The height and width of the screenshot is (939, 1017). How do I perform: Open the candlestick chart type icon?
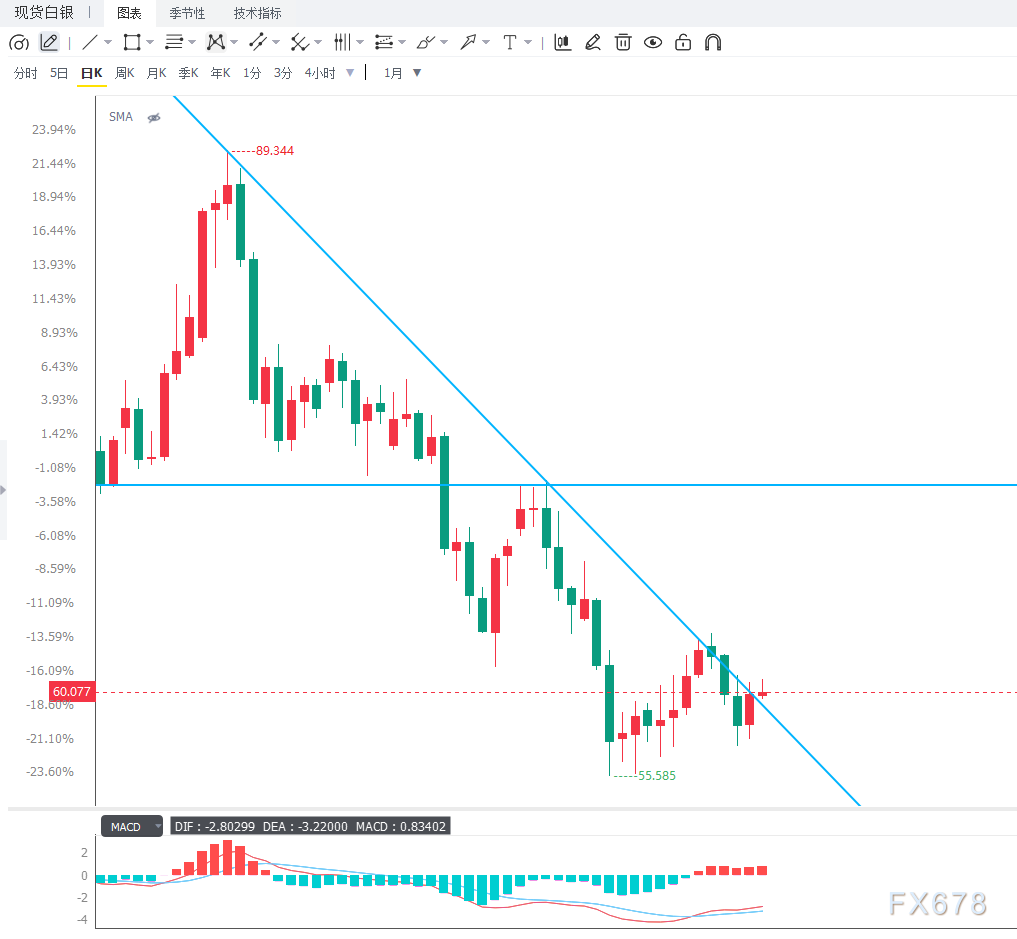[x=562, y=43]
